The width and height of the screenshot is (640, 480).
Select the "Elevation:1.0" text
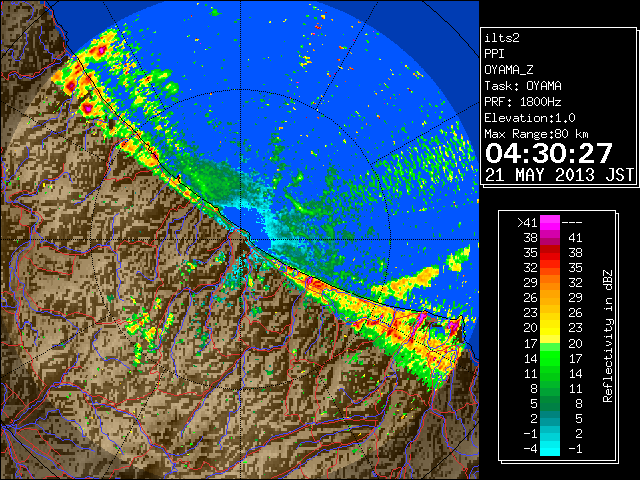point(530,118)
